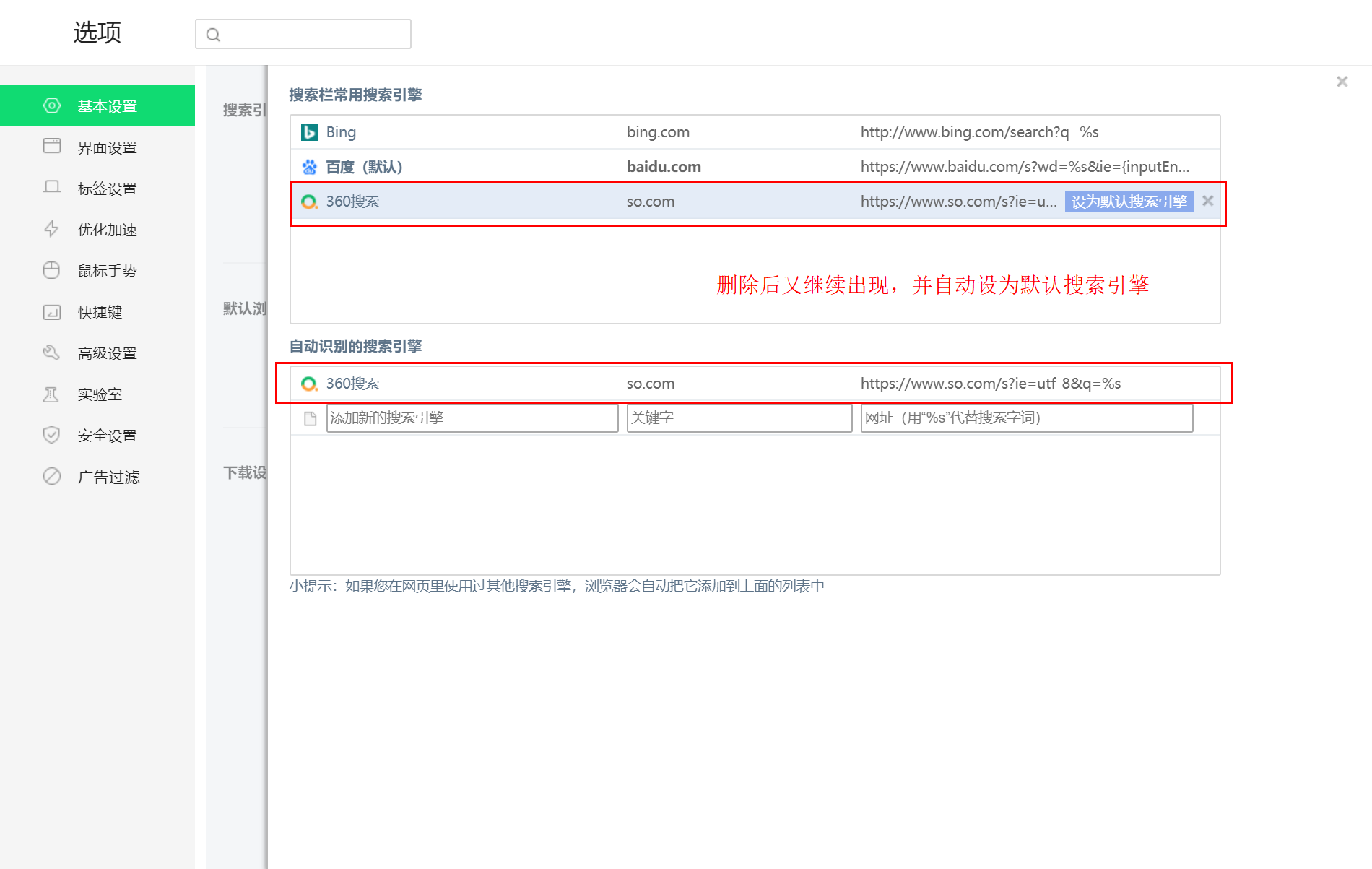Open 优化加速 in the sidebar
The width and height of the screenshot is (1372, 869).
[x=97, y=229]
